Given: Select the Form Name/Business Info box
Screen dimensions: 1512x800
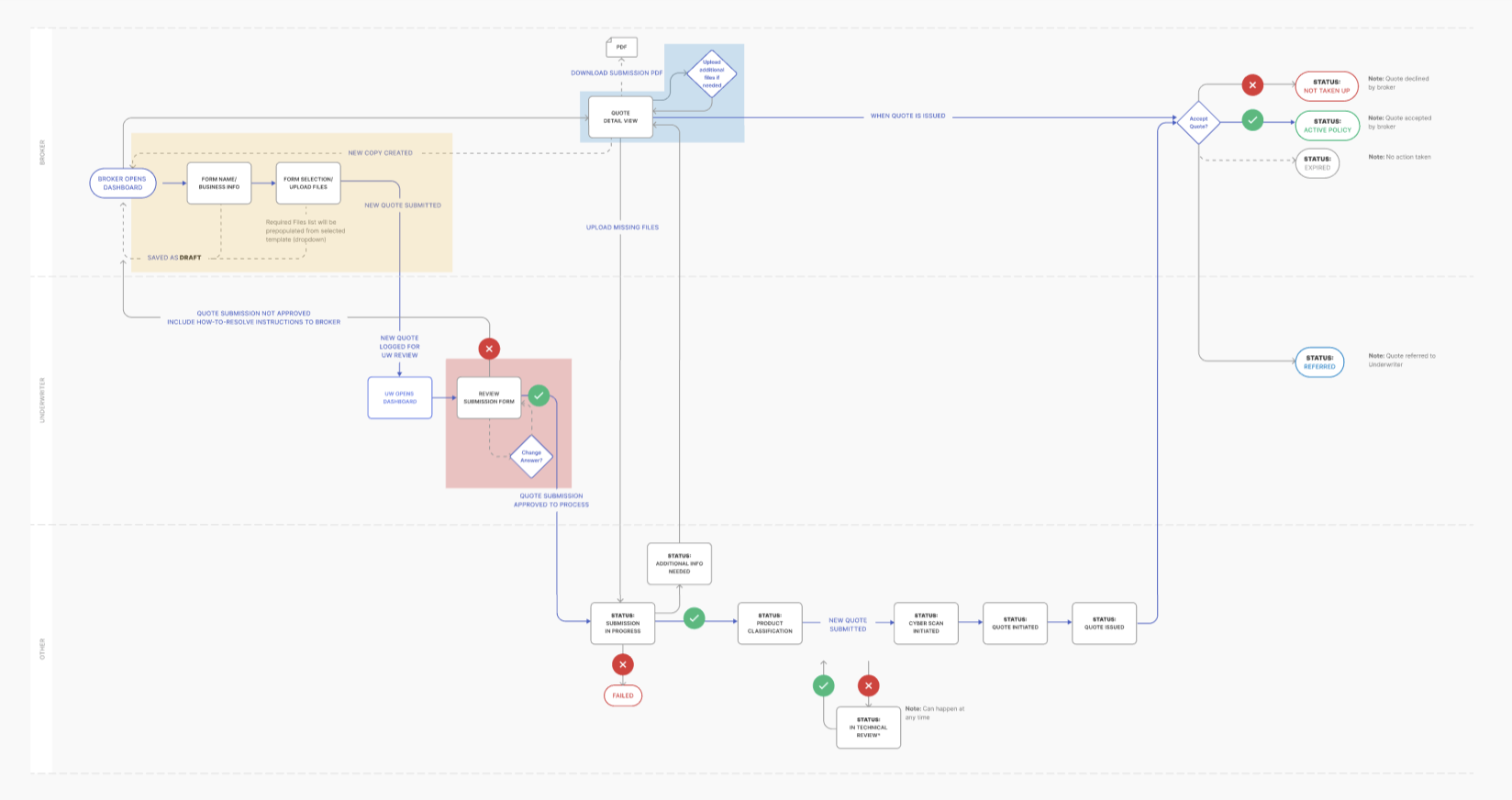Looking at the screenshot, I should (x=219, y=183).
